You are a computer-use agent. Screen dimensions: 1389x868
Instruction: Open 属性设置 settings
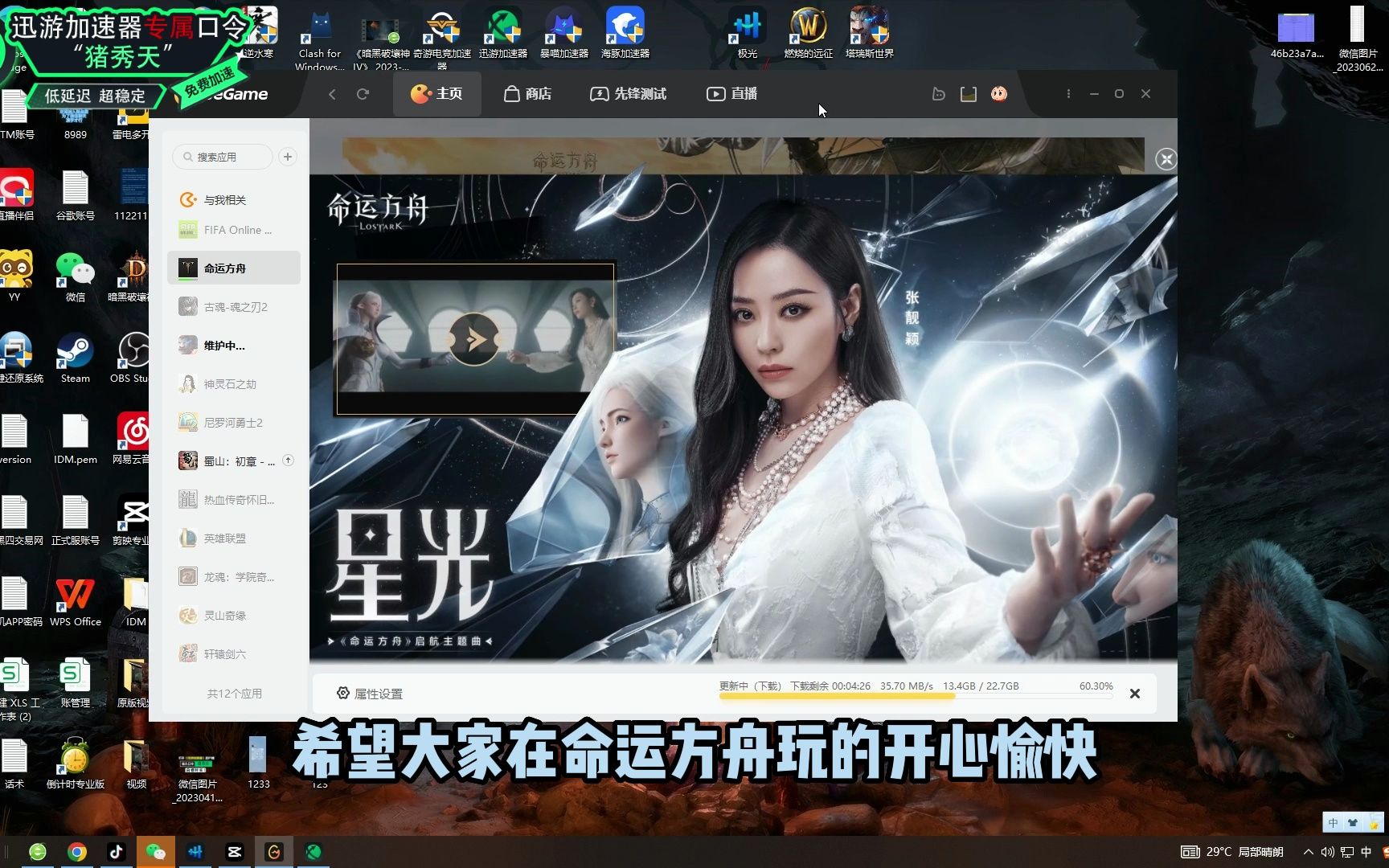pos(370,694)
